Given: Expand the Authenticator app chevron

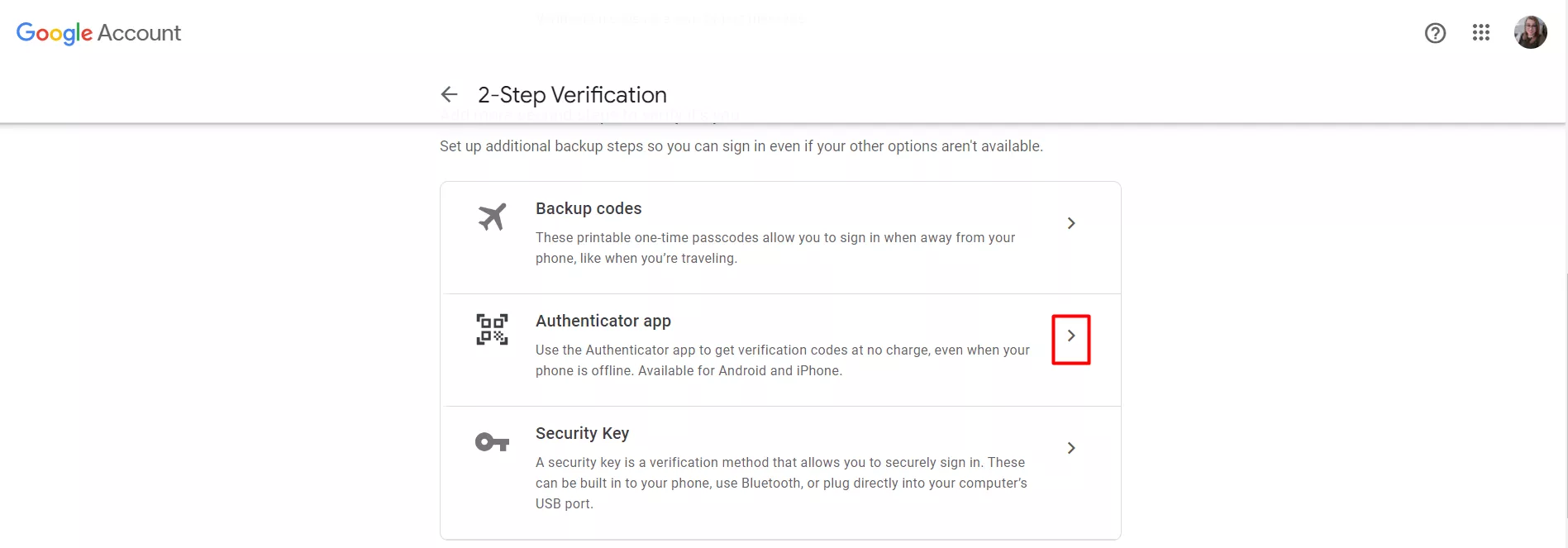Looking at the screenshot, I should [x=1070, y=336].
